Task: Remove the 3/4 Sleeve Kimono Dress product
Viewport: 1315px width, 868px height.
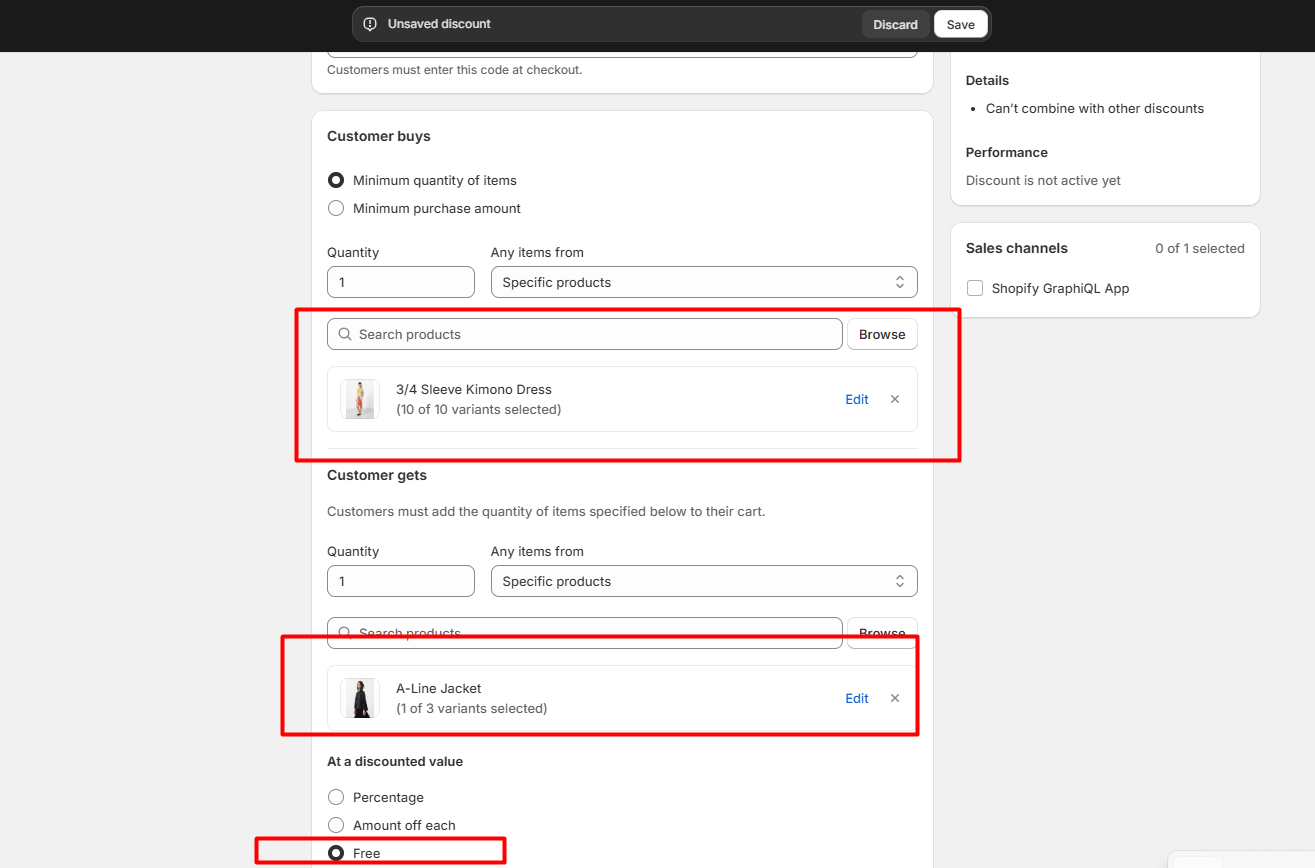Action: pos(895,399)
